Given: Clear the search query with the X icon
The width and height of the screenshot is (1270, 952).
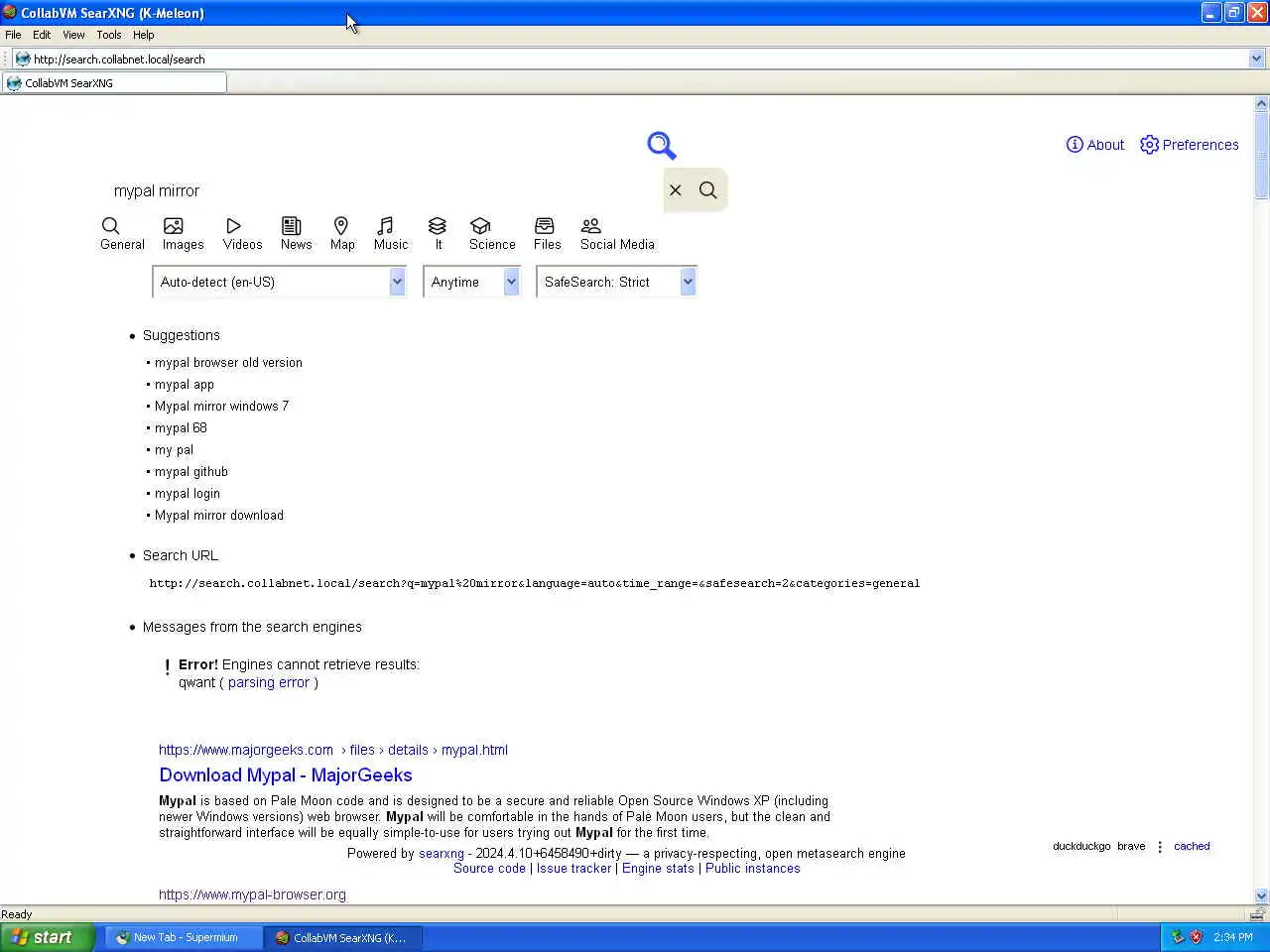Looking at the screenshot, I should (676, 190).
